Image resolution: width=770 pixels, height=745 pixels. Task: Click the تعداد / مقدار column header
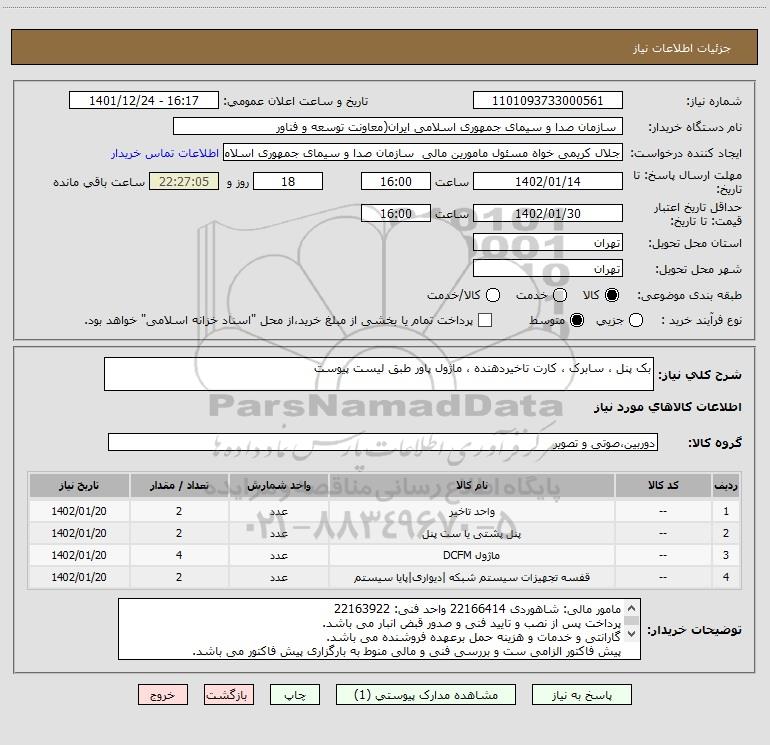[179, 485]
